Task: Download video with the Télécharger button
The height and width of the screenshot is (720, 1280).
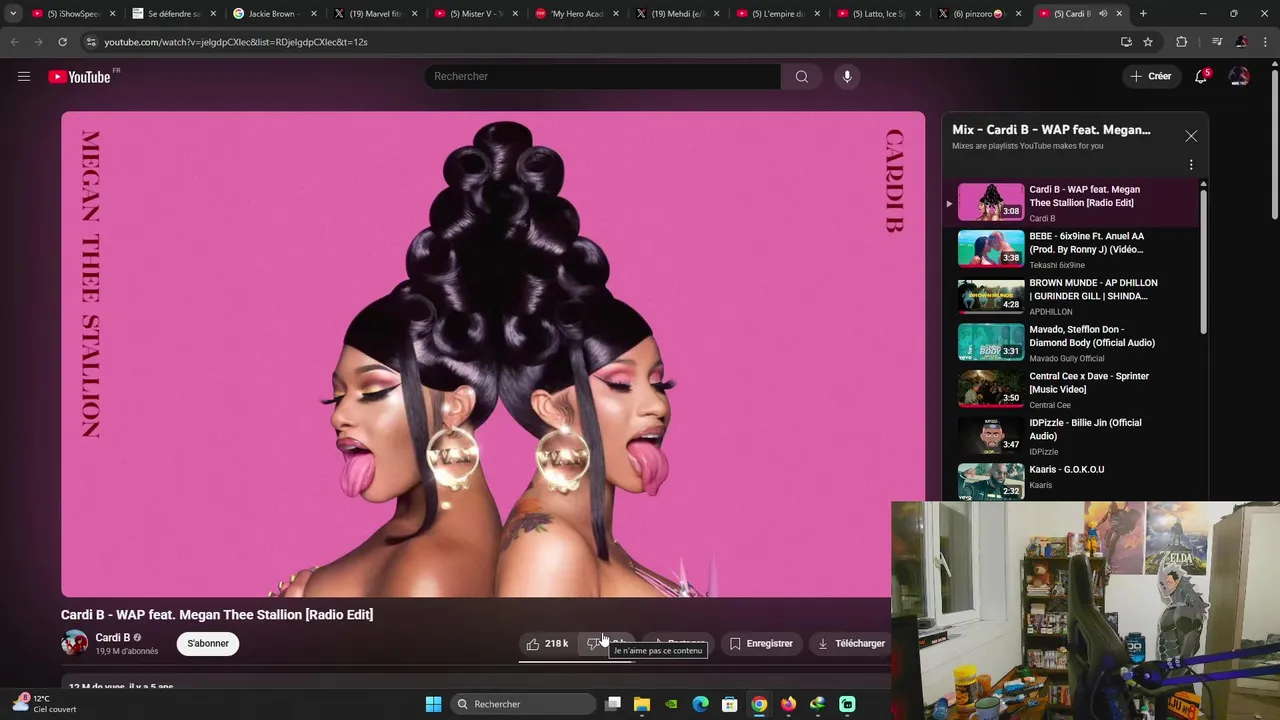Action: 851,643
